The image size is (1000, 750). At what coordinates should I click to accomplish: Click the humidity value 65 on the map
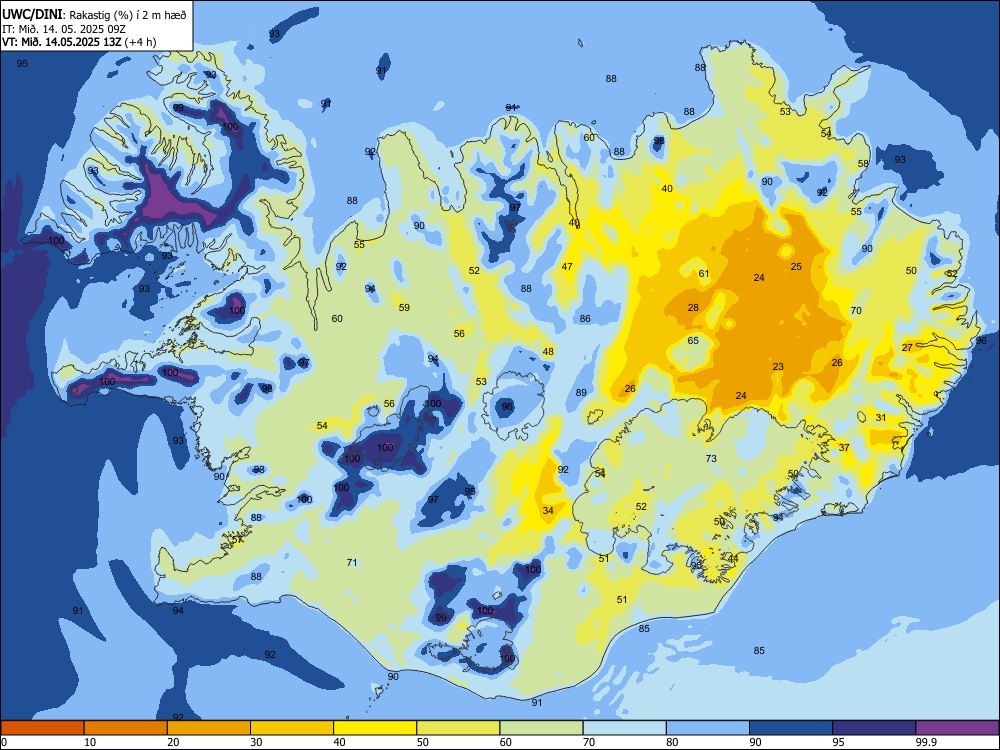[x=693, y=341]
